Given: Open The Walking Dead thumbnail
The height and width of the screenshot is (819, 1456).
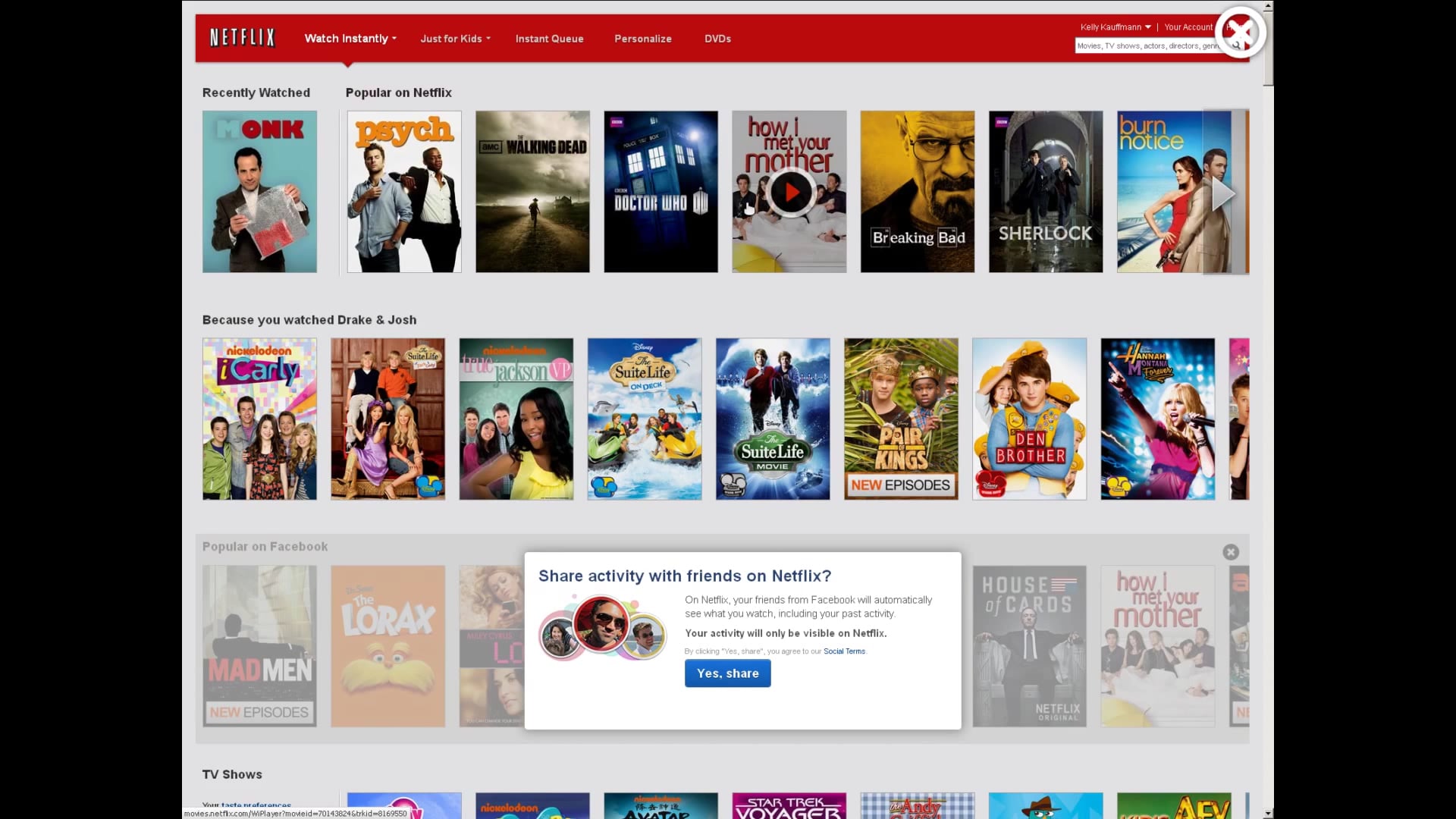Looking at the screenshot, I should pyautogui.click(x=532, y=192).
